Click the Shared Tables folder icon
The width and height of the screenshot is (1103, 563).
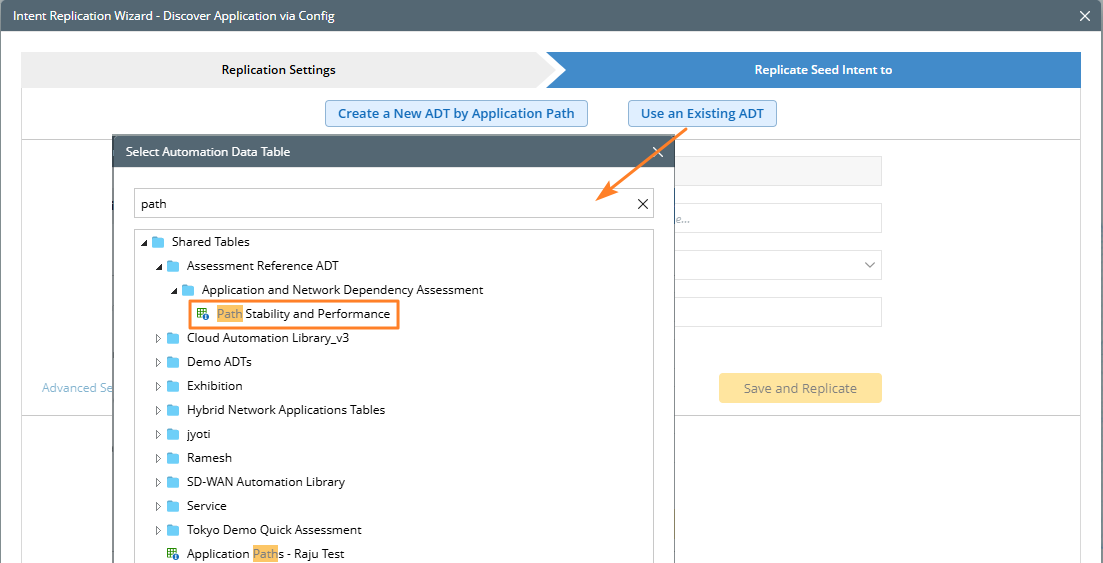coord(158,242)
